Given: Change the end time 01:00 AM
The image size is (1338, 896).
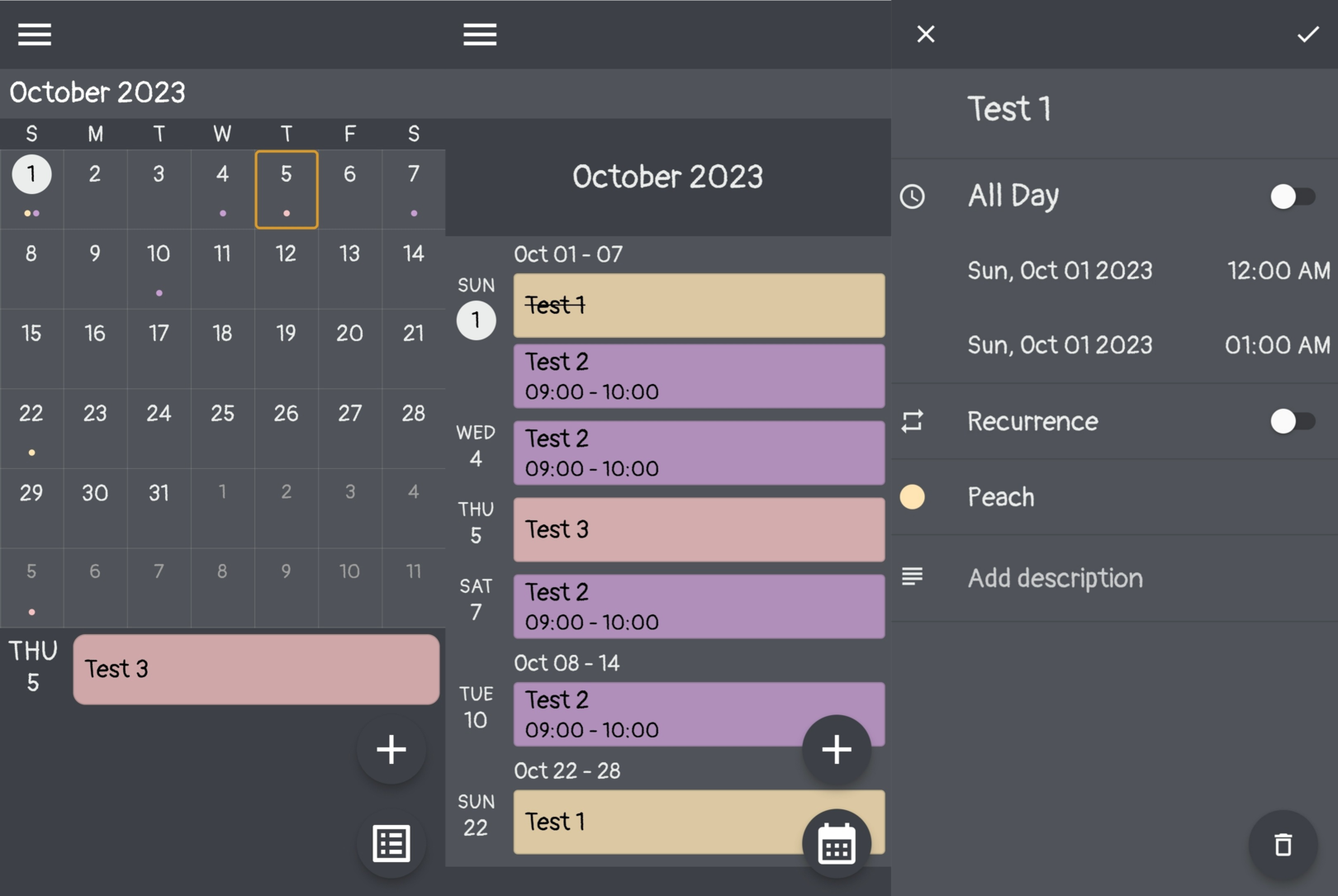Looking at the screenshot, I should point(1277,344).
